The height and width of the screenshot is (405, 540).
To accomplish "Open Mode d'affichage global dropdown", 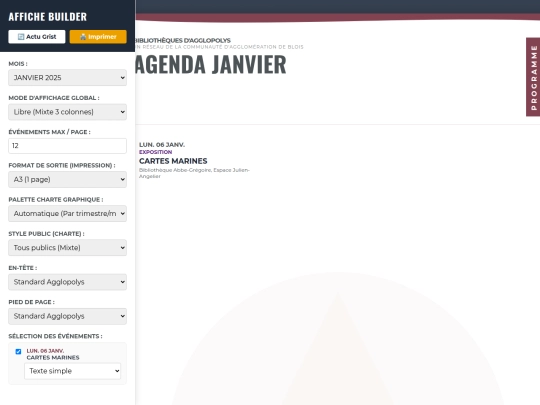I will tap(68, 112).
